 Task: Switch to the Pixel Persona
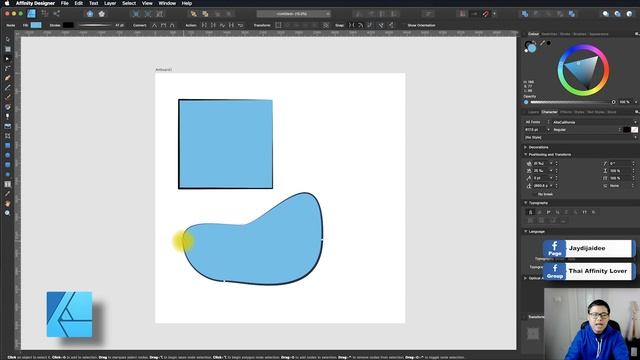(x=44, y=13)
